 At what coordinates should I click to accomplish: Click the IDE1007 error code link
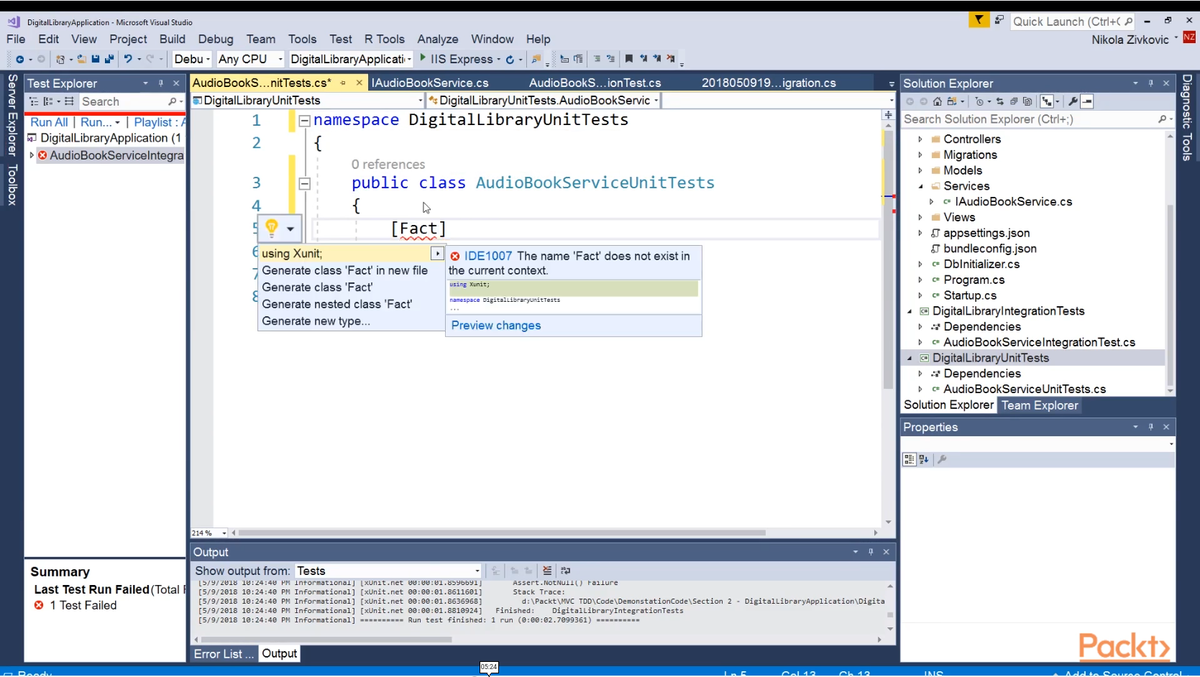pos(488,256)
